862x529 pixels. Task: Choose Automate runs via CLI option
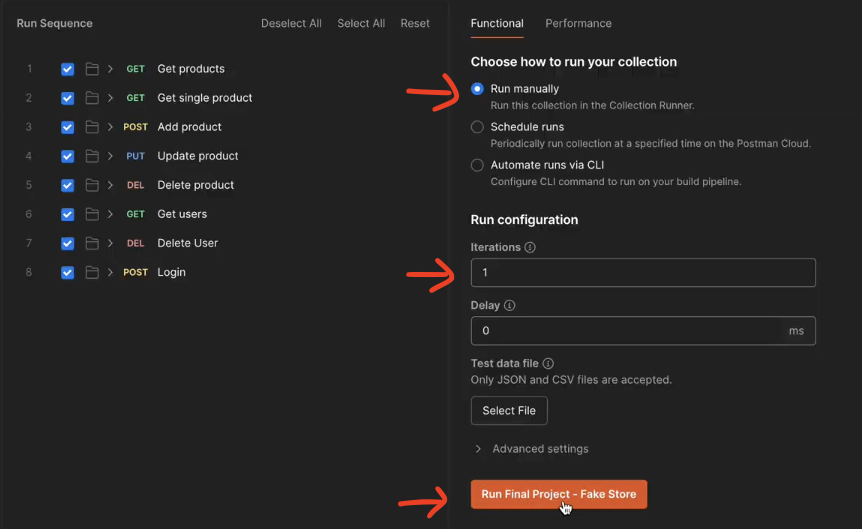click(477, 165)
